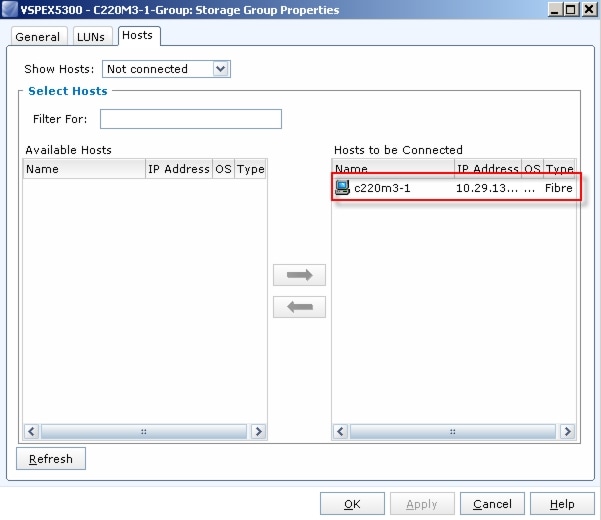Viewport: 601px width, 520px height.
Task: Sort Available Hosts by Name column
Action: pyautogui.click(x=84, y=169)
